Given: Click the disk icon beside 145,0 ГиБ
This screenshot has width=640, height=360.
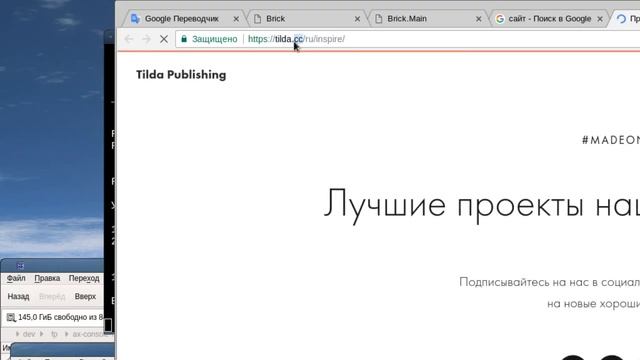Looking at the screenshot, I should click(x=11, y=318).
